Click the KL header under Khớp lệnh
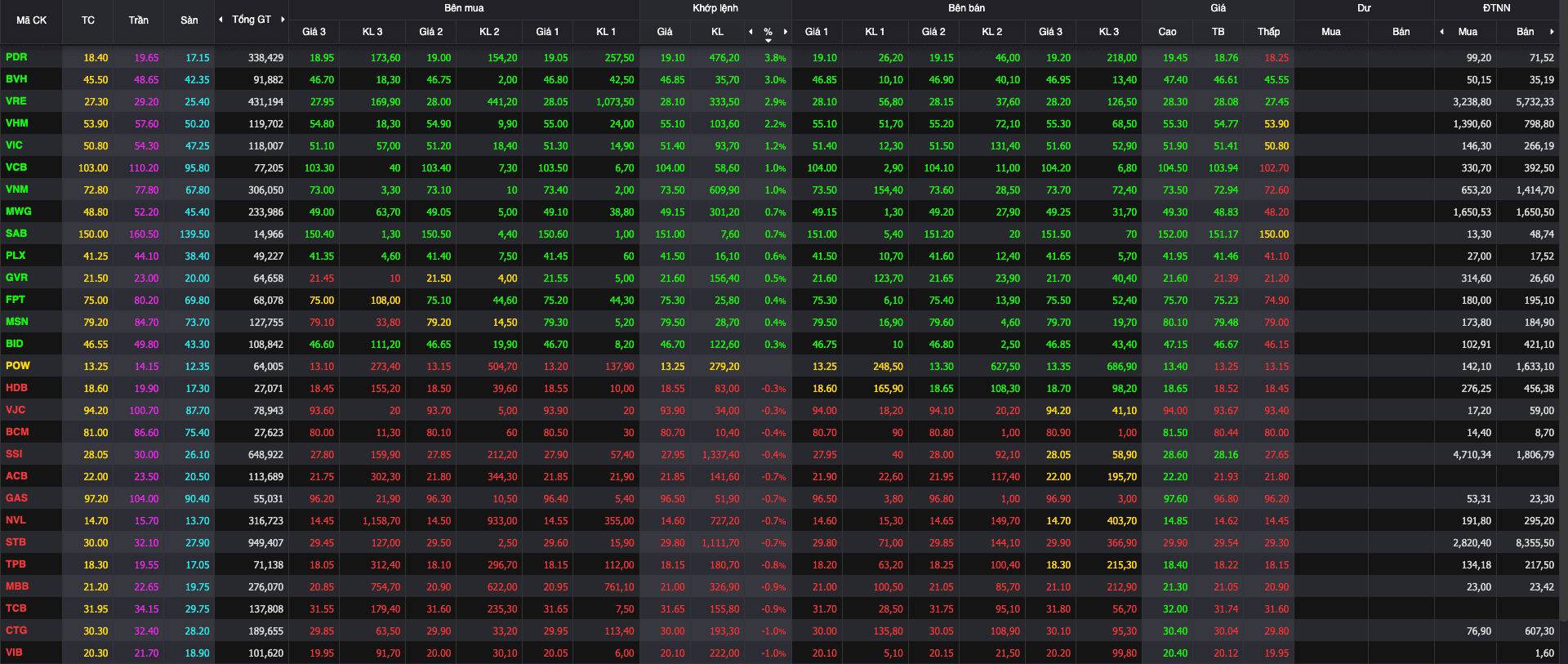Viewport: 1568px width, 664px height. (717, 32)
